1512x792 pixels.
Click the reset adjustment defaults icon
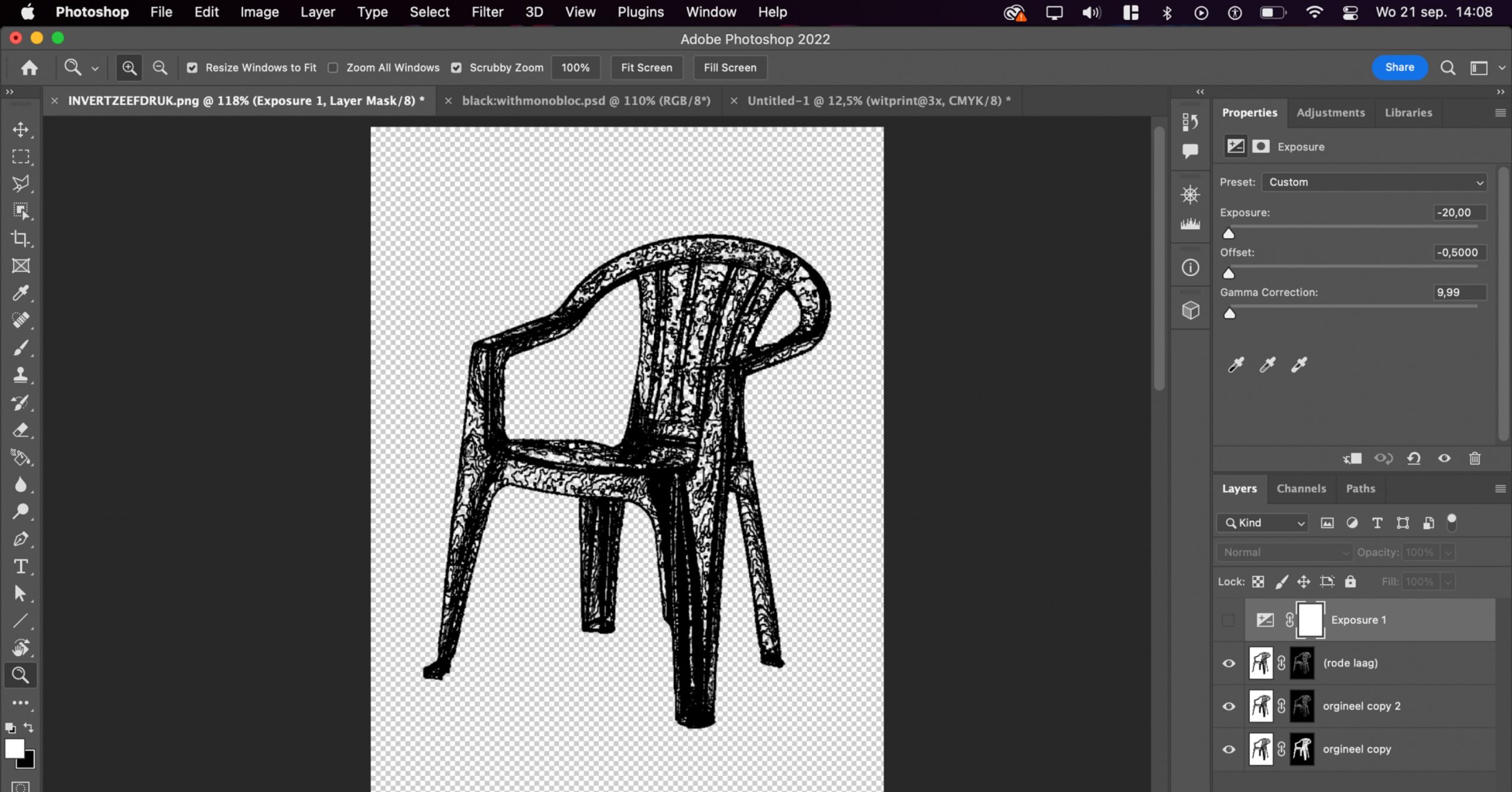coord(1413,458)
